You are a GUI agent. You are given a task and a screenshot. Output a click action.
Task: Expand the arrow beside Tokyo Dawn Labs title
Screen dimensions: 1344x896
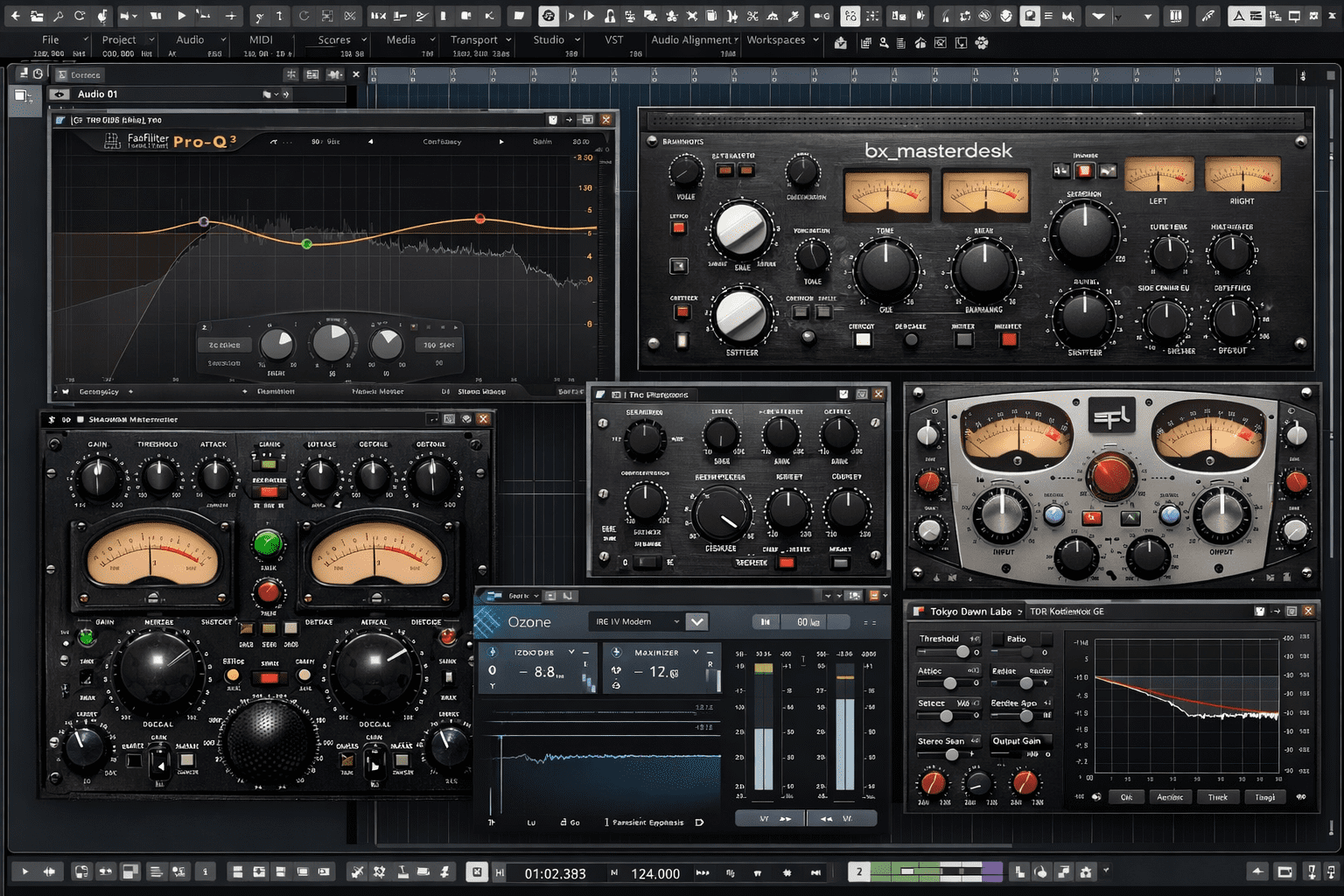(x=1020, y=612)
